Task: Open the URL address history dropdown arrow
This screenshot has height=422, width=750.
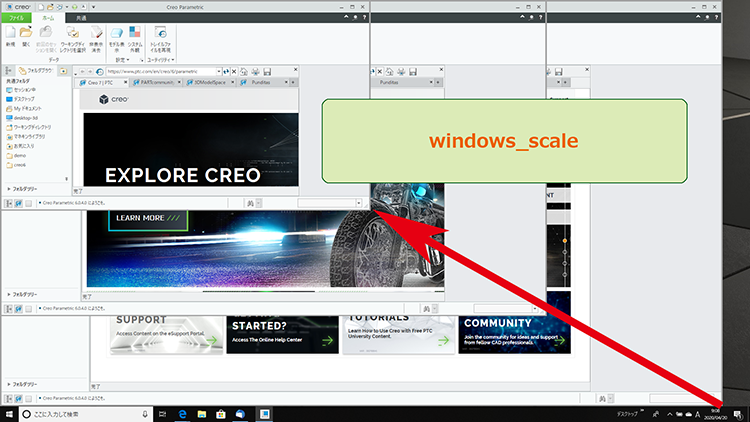Action: (219, 72)
